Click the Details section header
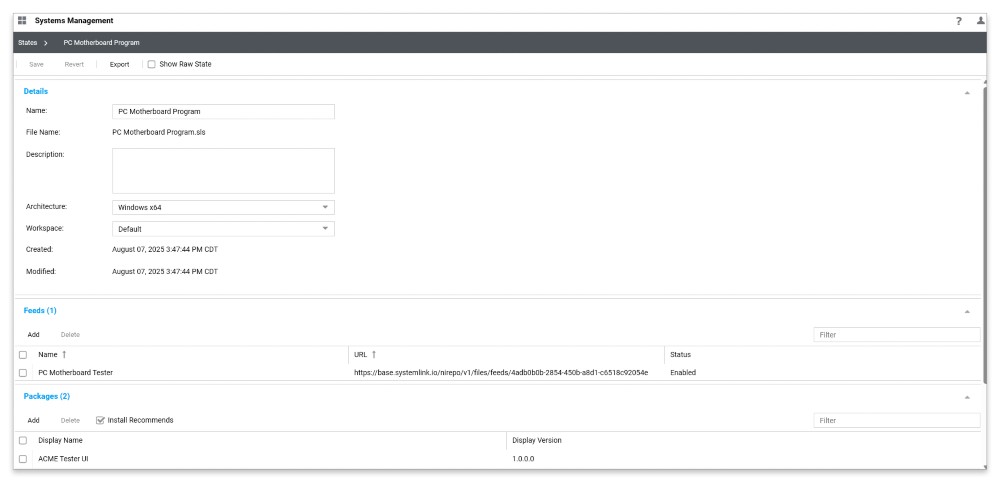Screen dimensions: 1000x483 pos(36,91)
